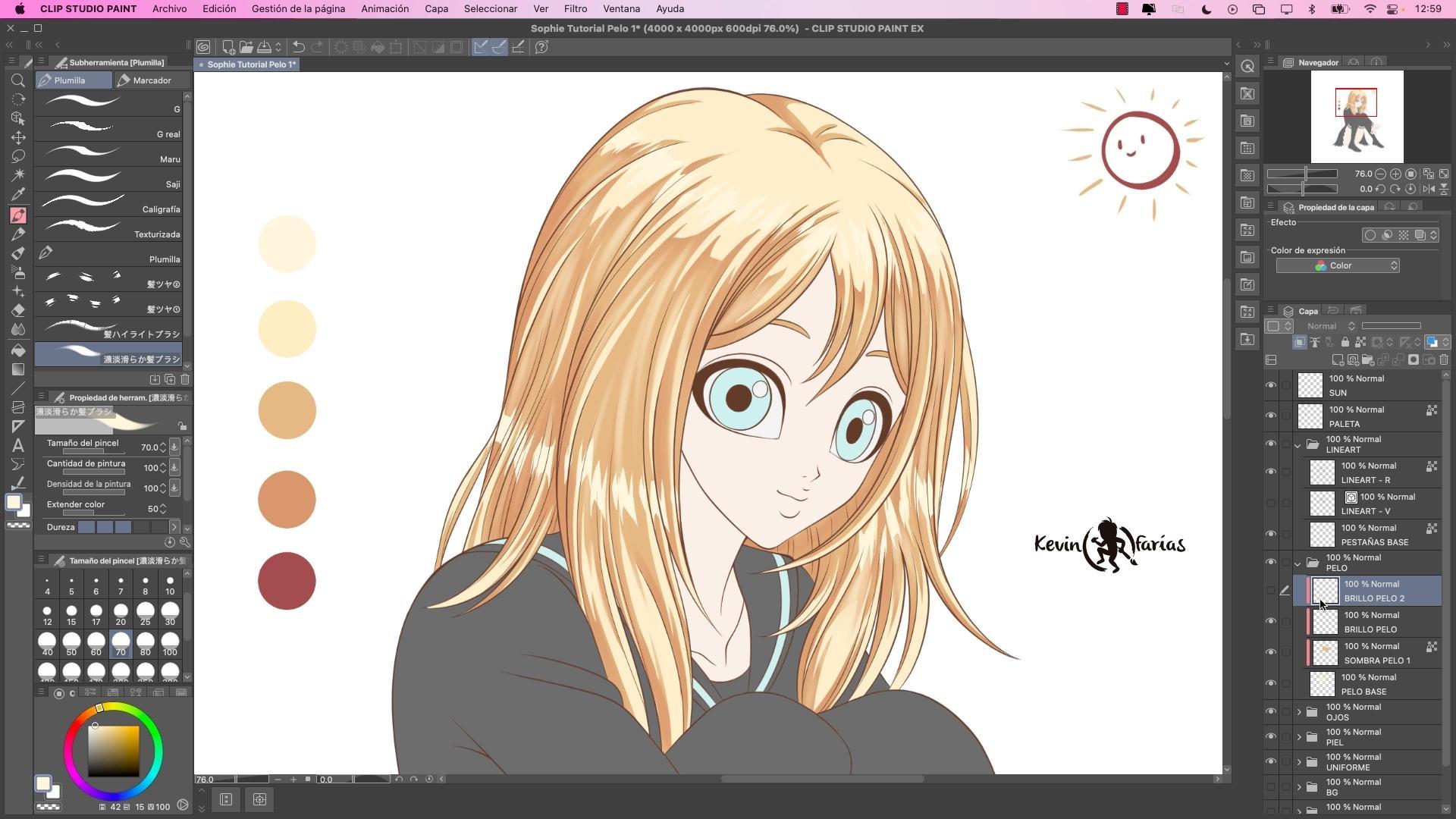Select the Auto select magic wand tool
Viewport: 1456px width, 819px height.
[x=18, y=175]
